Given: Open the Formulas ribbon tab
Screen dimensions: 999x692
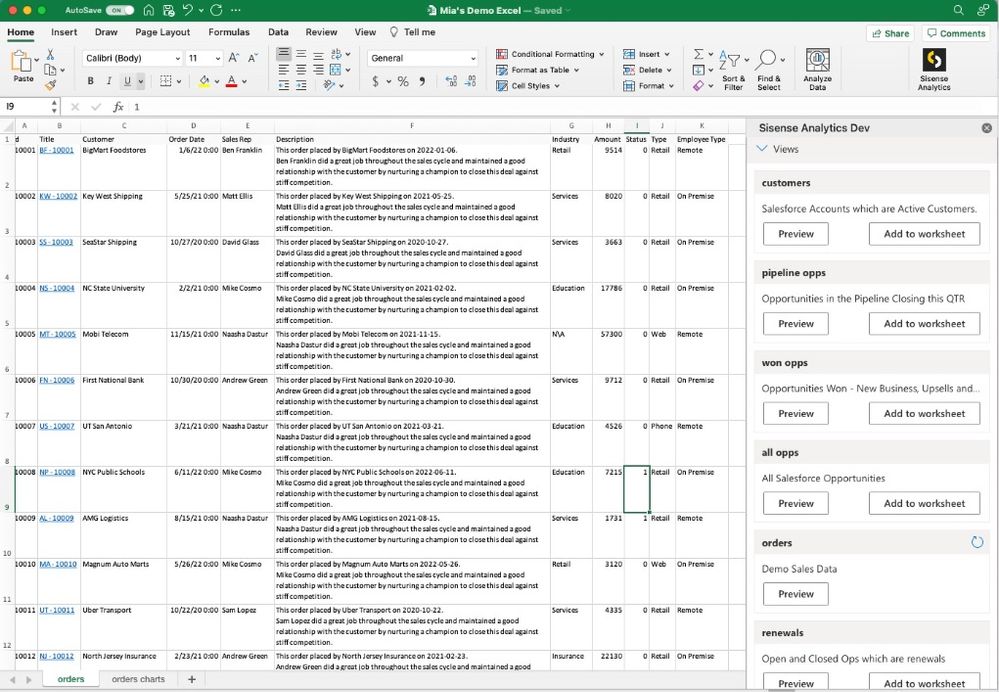Looking at the screenshot, I should (229, 32).
